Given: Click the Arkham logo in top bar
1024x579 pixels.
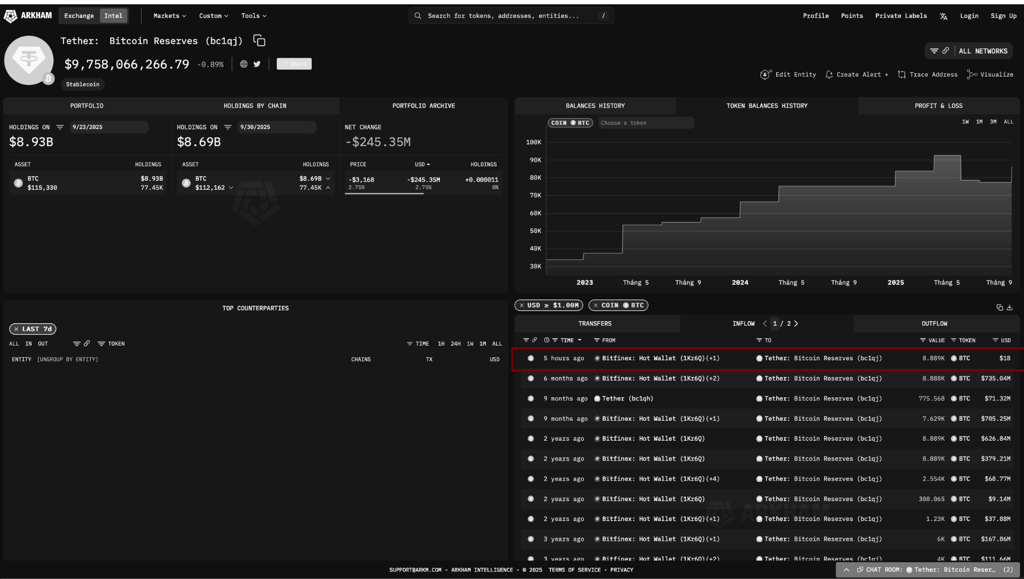Looking at the screenshot, I should (28, 16).
